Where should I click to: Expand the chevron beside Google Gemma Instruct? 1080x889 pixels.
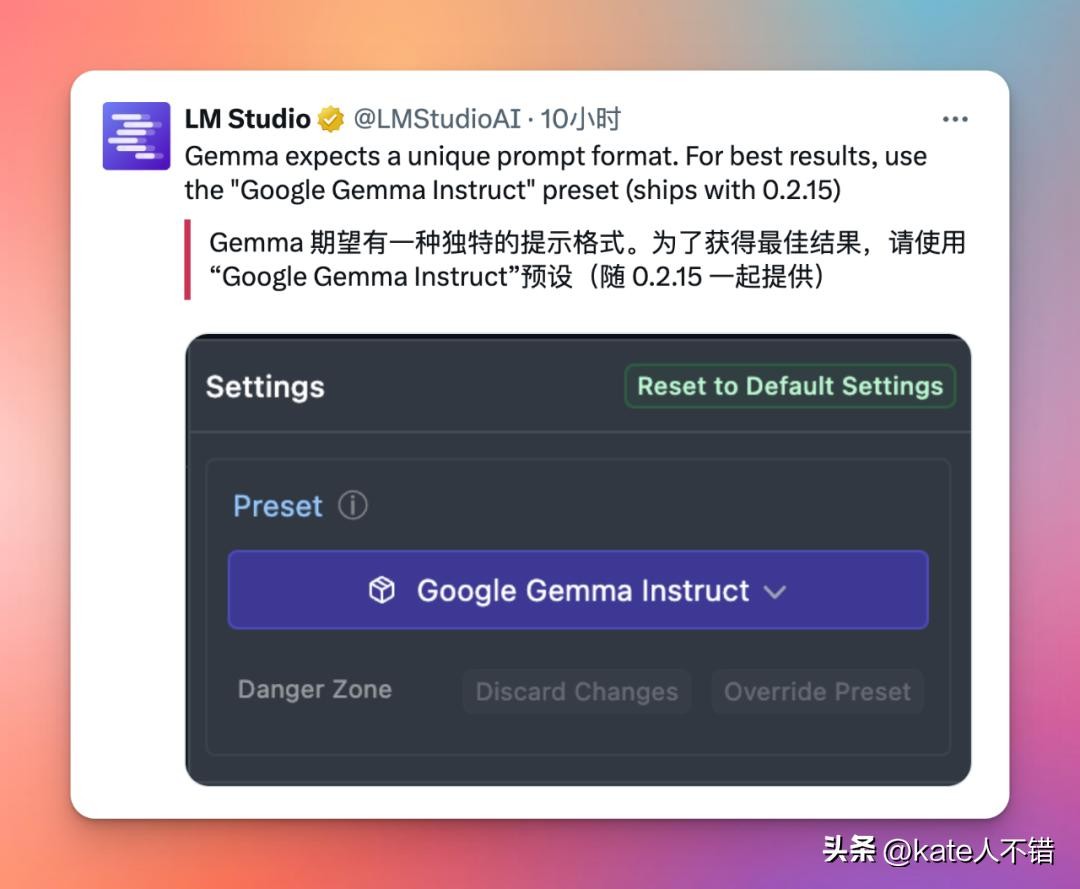tap(775, 592)
